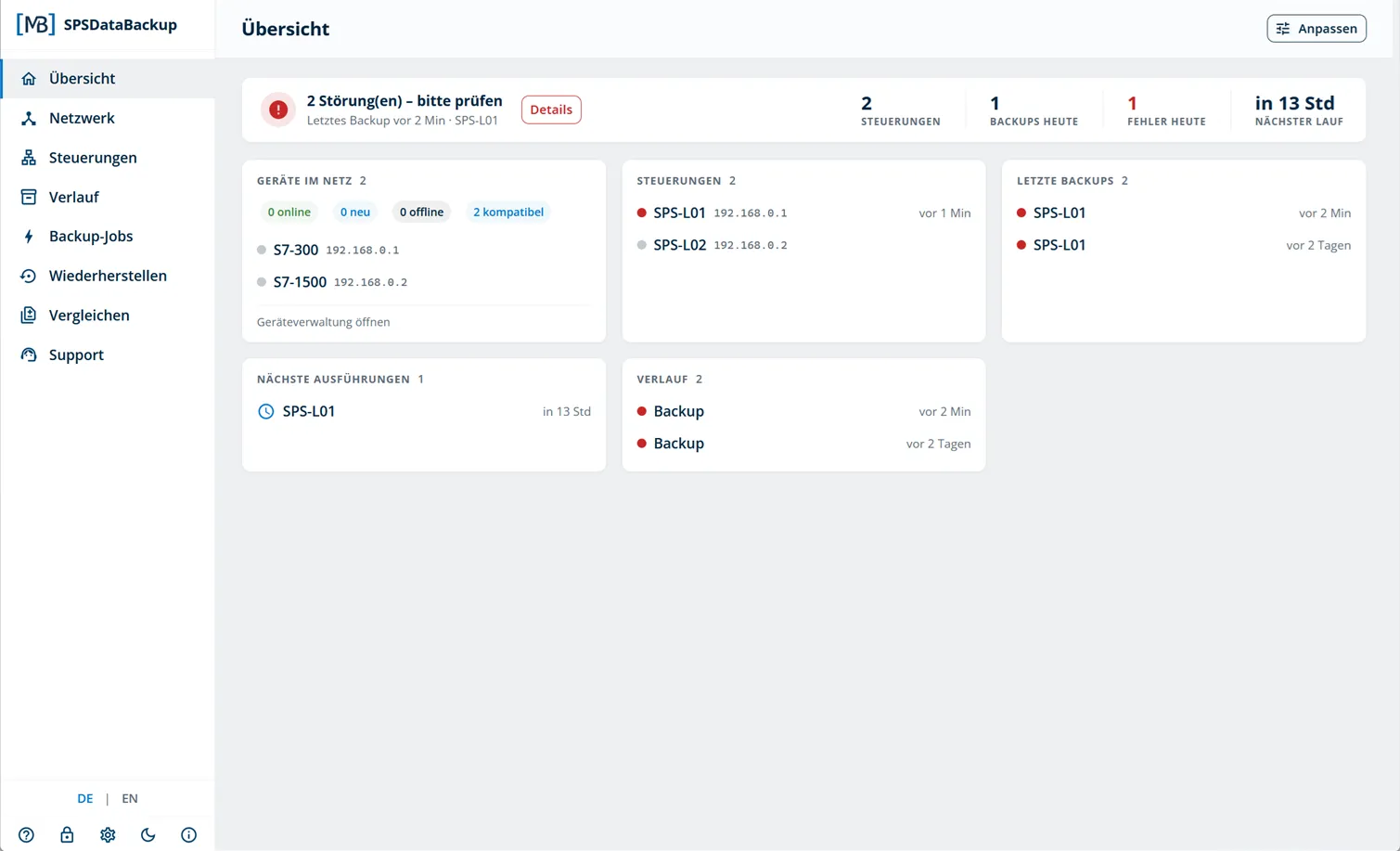Viewport: 1400px width, 851px height.
Task: Filter devices by the 0 online chip
Action: [289, 213]
